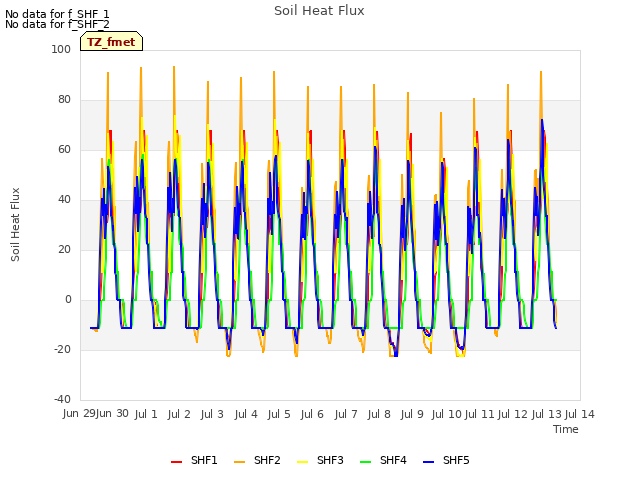Click the 40 y-axis tick label
Screen dimensions: 640x480
tap(64, 200)
